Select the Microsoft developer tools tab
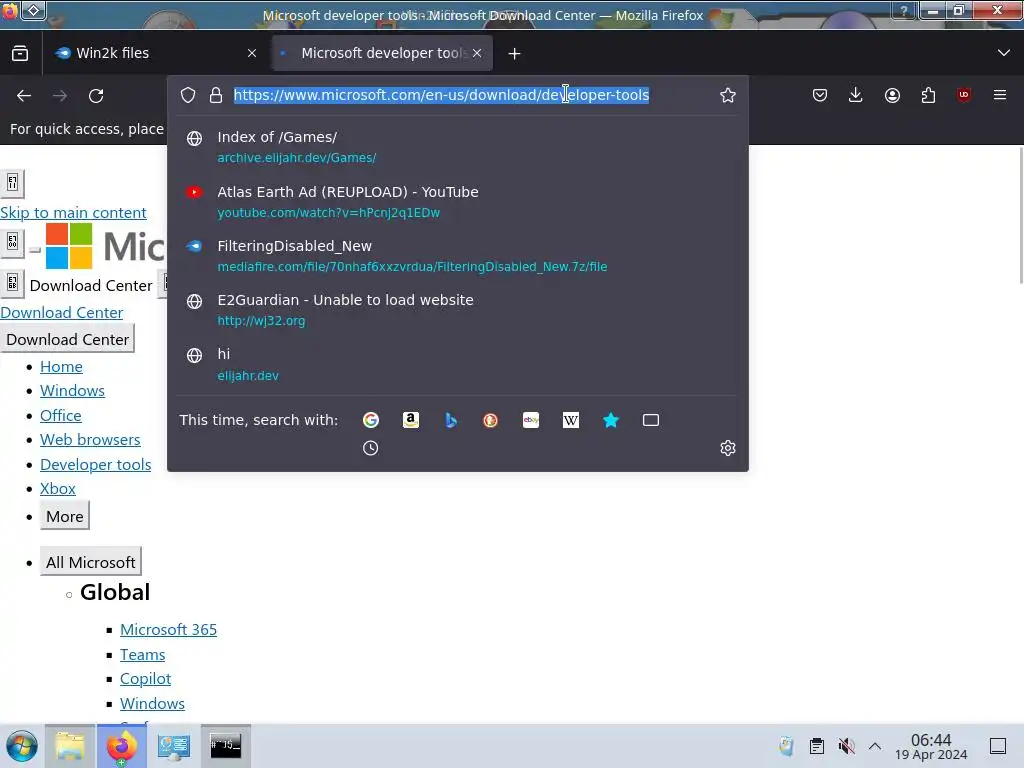 [x=382, y=53]
